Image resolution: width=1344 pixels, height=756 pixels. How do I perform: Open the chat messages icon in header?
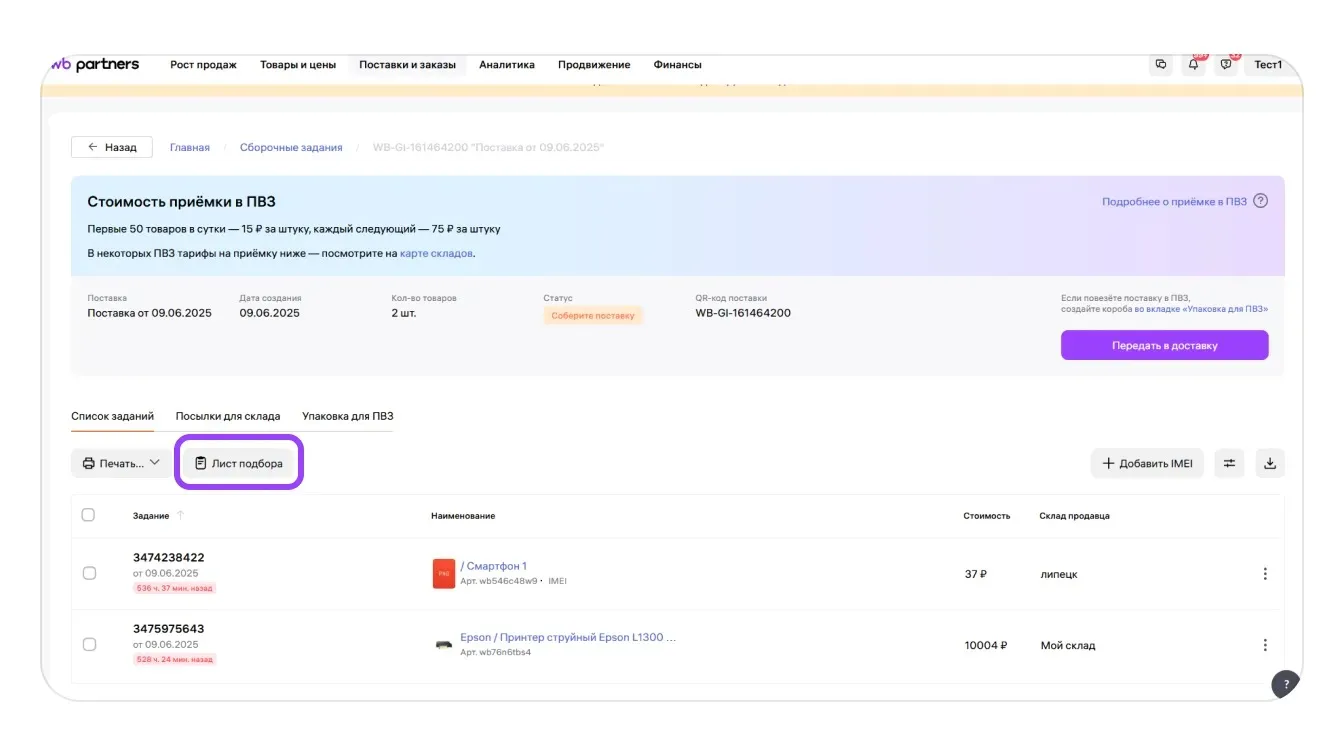coord(1226,65)
